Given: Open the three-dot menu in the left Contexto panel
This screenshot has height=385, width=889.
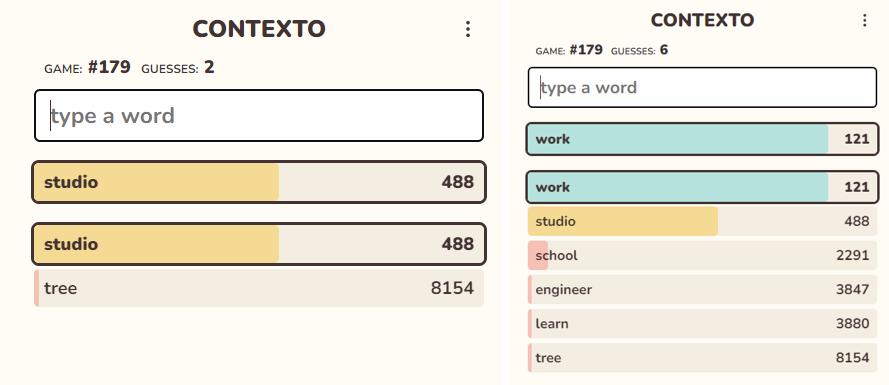Looking at the screenshot, I should coord(468,29).
